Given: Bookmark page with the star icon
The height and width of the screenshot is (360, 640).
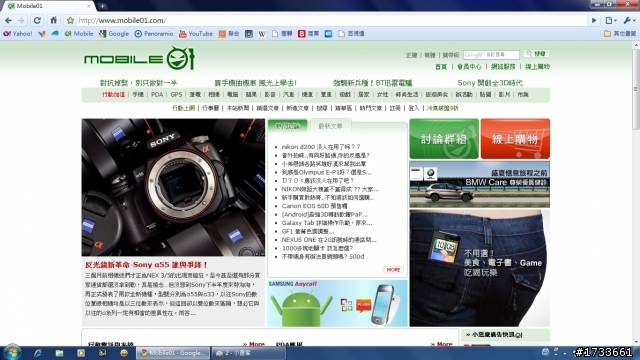Looking at the screenshot, I should 70,20.
